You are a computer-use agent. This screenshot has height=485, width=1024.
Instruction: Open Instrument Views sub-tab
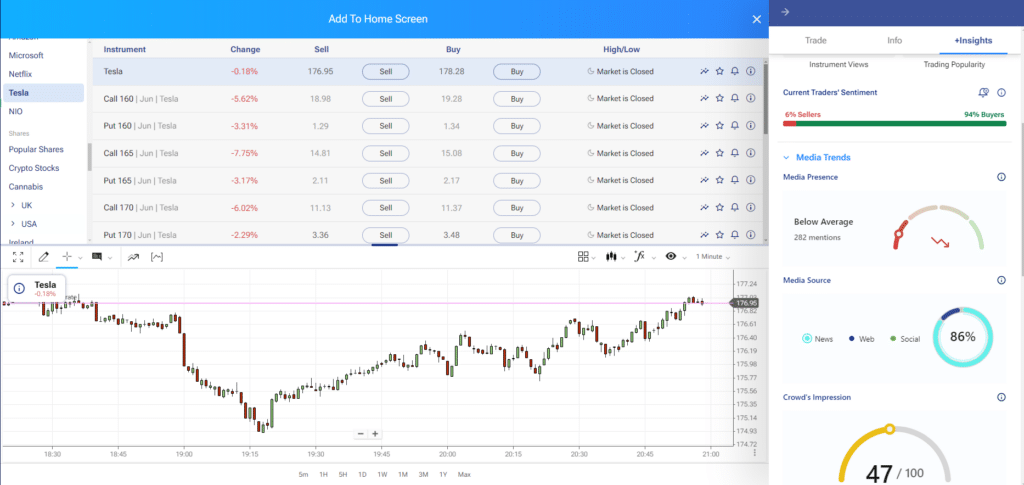pos(839,65)
